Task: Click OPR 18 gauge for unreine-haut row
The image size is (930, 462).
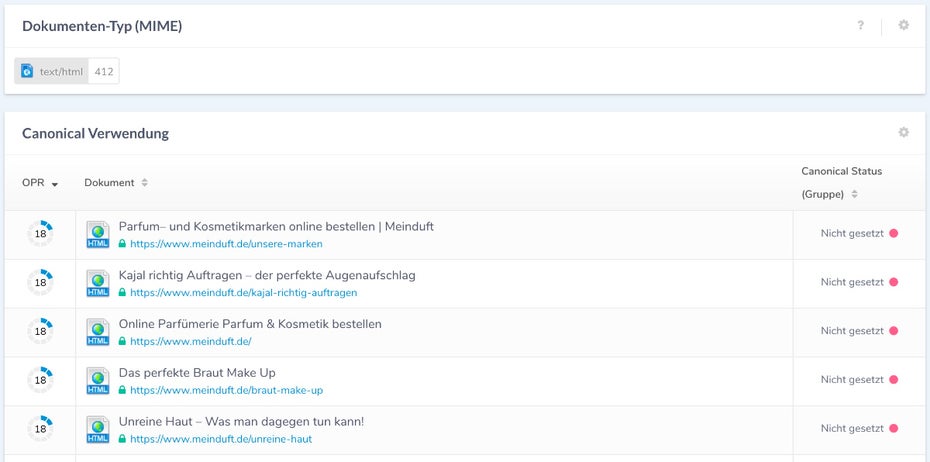Action: 40,428
